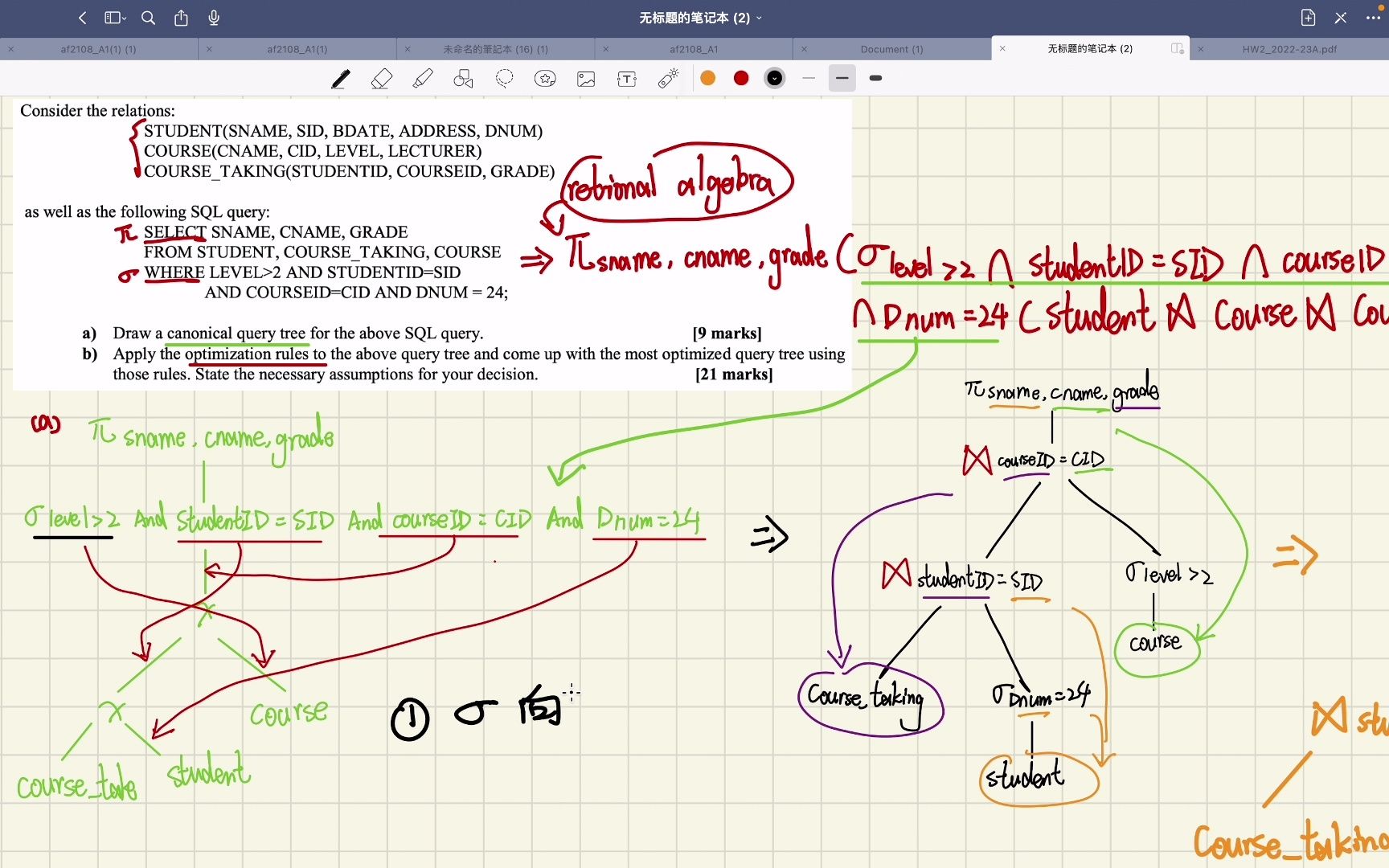Close the af2108_A1 tab

click(606, 49)
